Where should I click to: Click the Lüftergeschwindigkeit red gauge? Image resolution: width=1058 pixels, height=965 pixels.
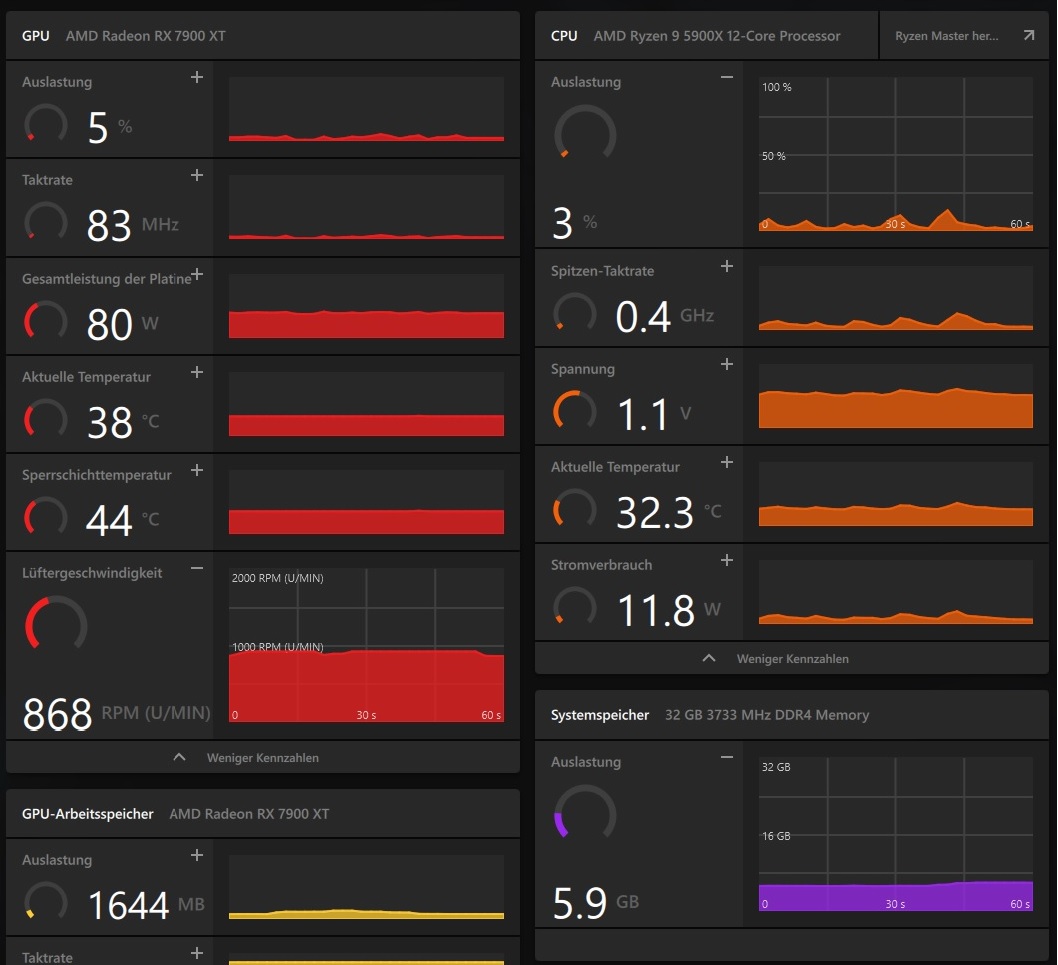tap(56, 624)
